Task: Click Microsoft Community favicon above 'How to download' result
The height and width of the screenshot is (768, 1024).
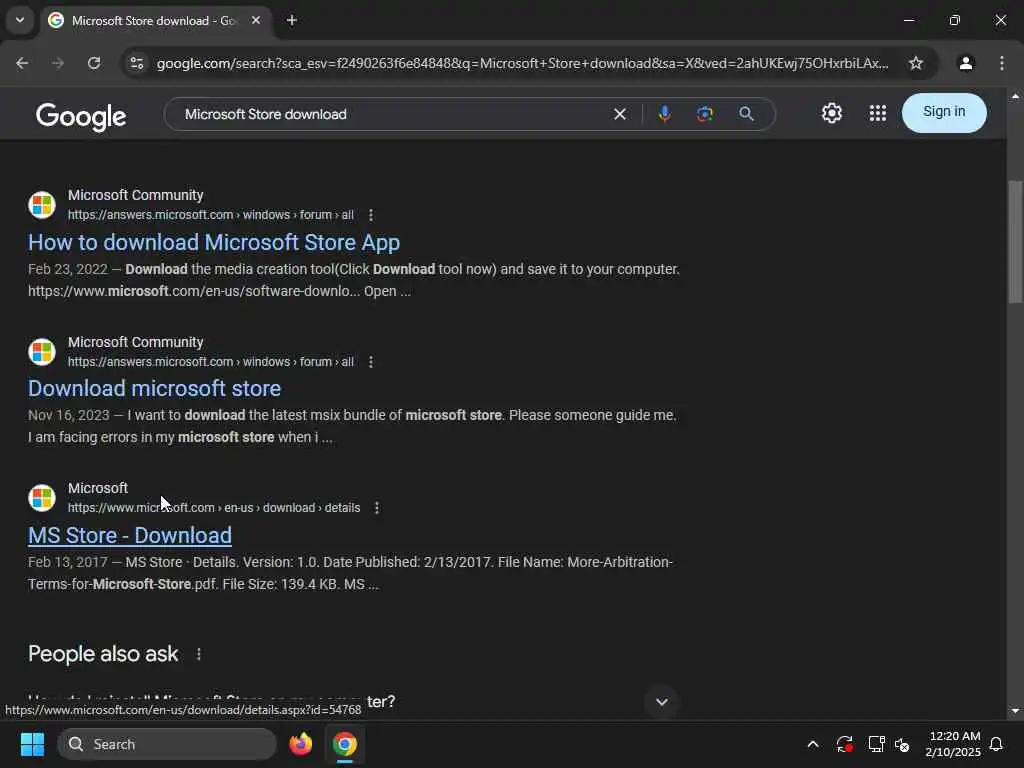Action: [x=42, y=205]
